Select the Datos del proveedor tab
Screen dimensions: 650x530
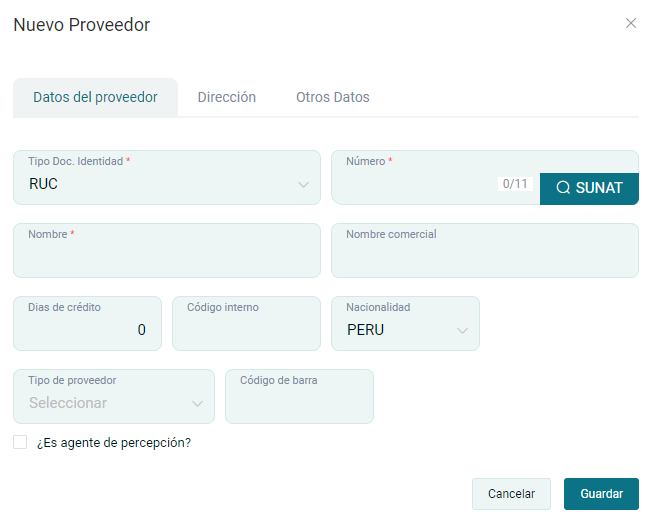(95, 97)
